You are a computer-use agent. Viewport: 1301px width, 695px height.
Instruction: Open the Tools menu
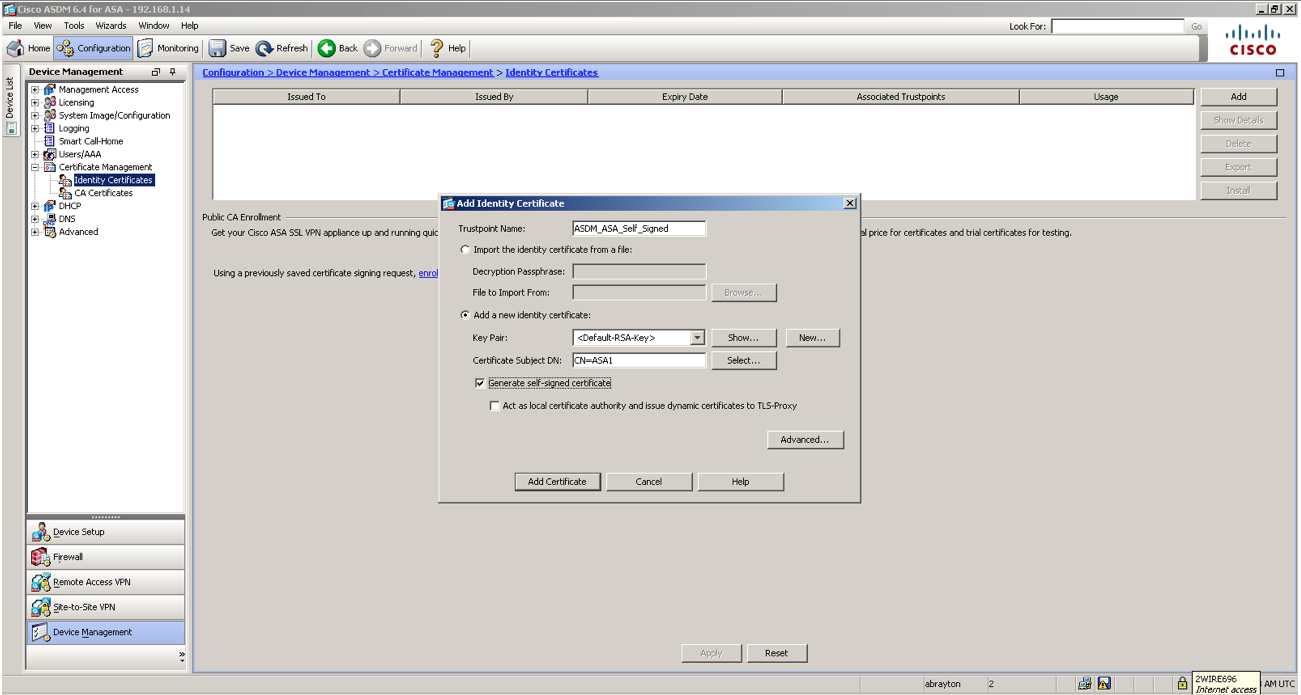click(74, 25)
